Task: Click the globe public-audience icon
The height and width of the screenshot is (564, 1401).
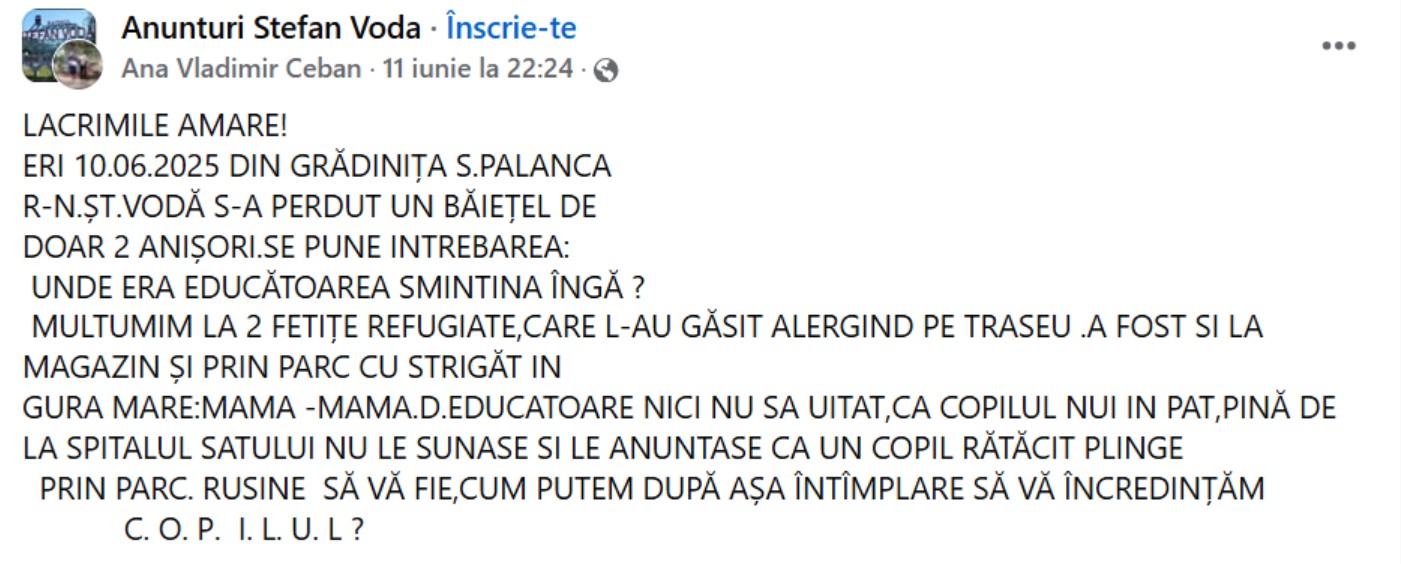Action: pos(607,69)
